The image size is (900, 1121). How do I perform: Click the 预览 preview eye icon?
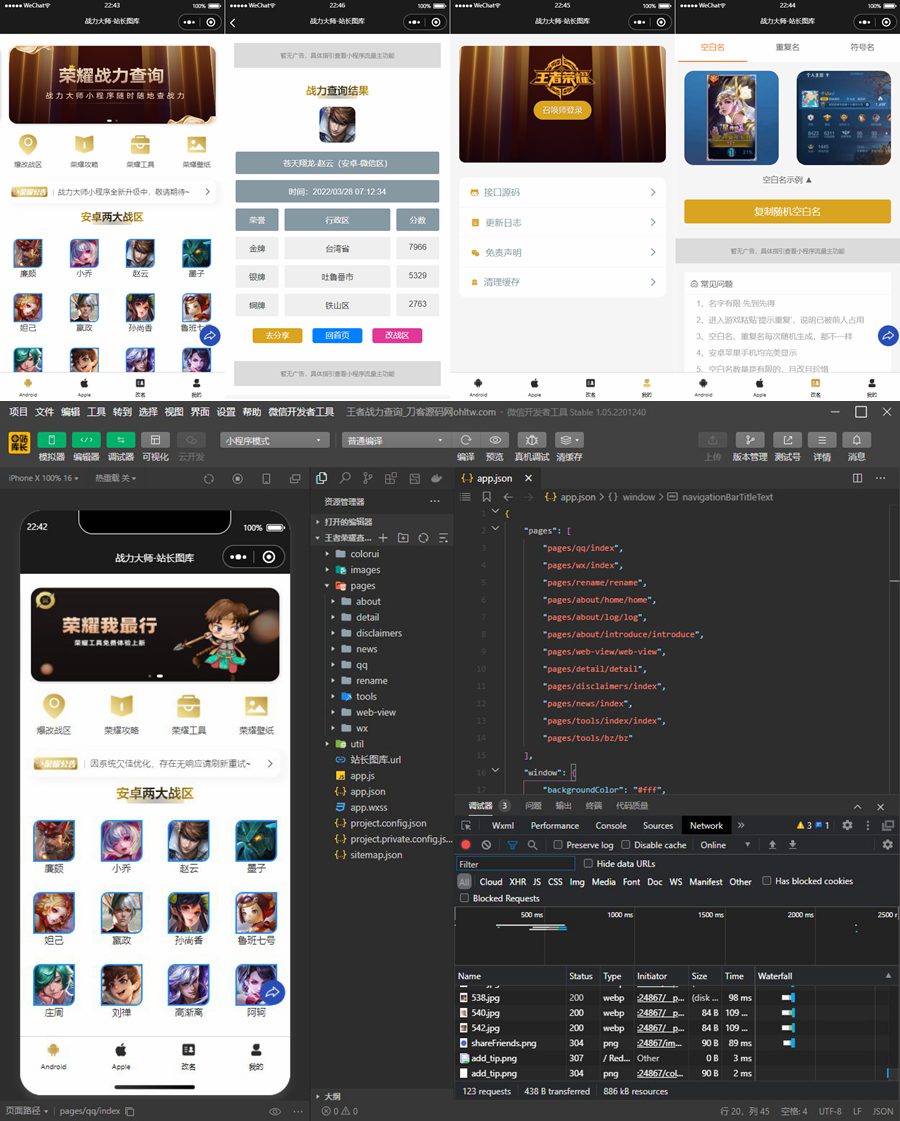click(x=495, y=440)
